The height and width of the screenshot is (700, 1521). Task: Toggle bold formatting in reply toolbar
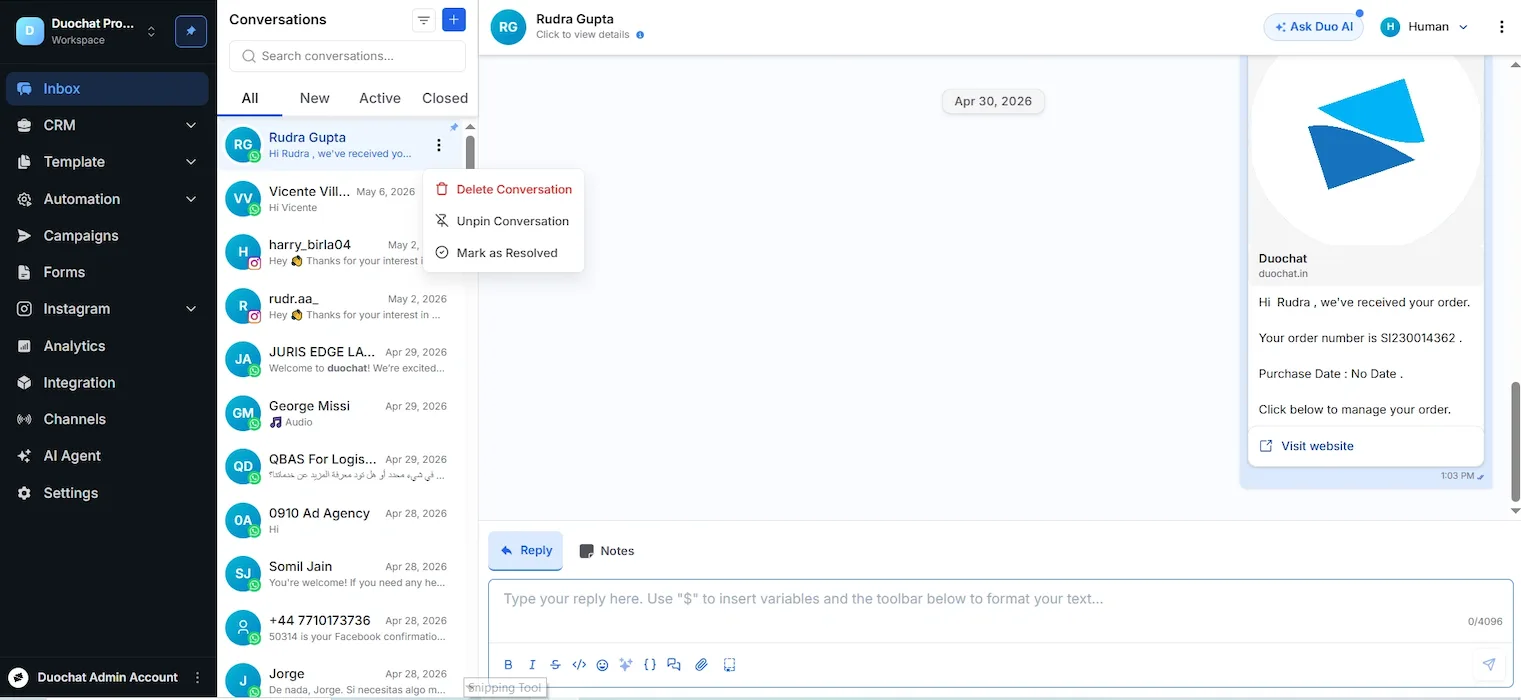(508, 665)
